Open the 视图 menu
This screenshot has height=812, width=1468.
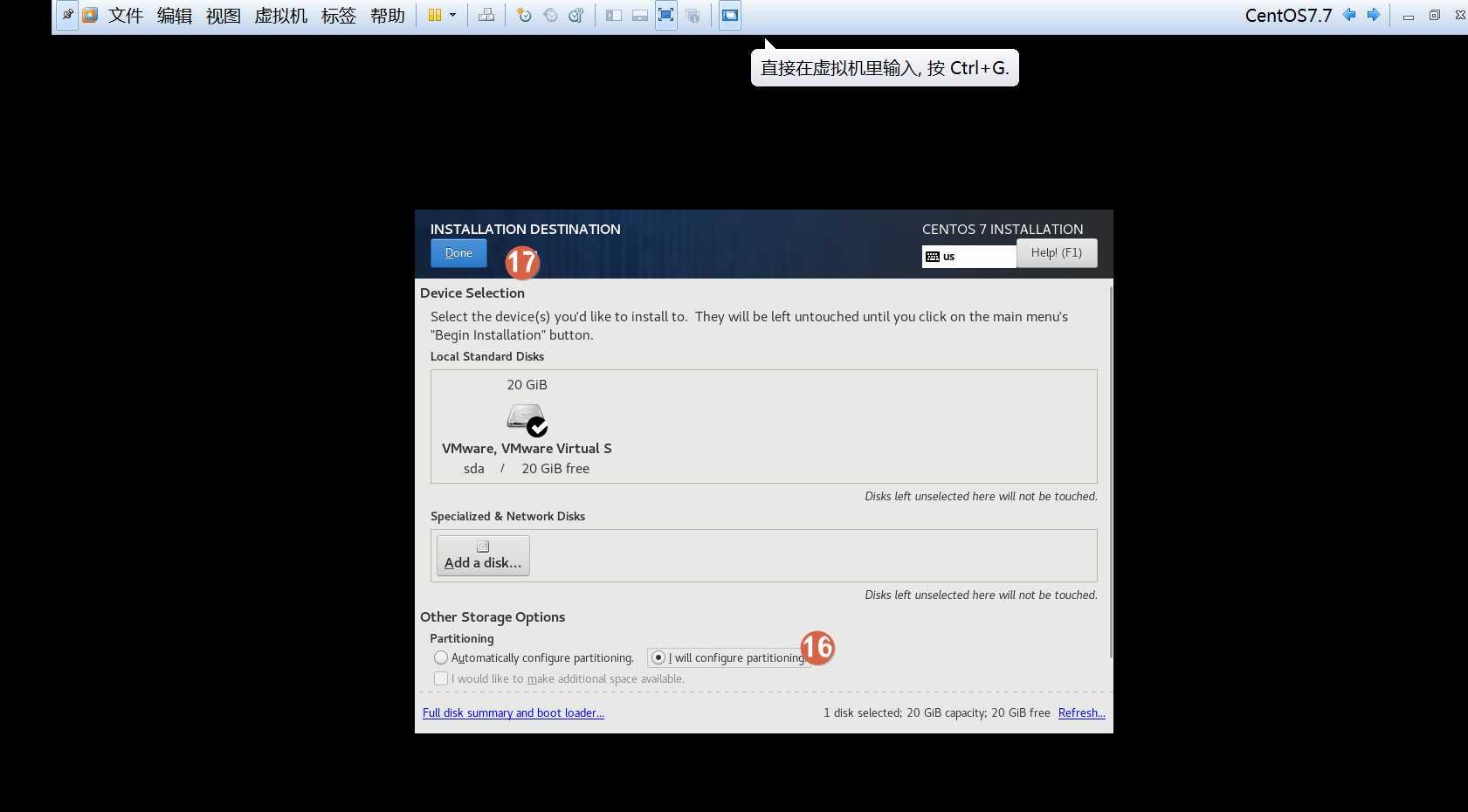(224, 16)
